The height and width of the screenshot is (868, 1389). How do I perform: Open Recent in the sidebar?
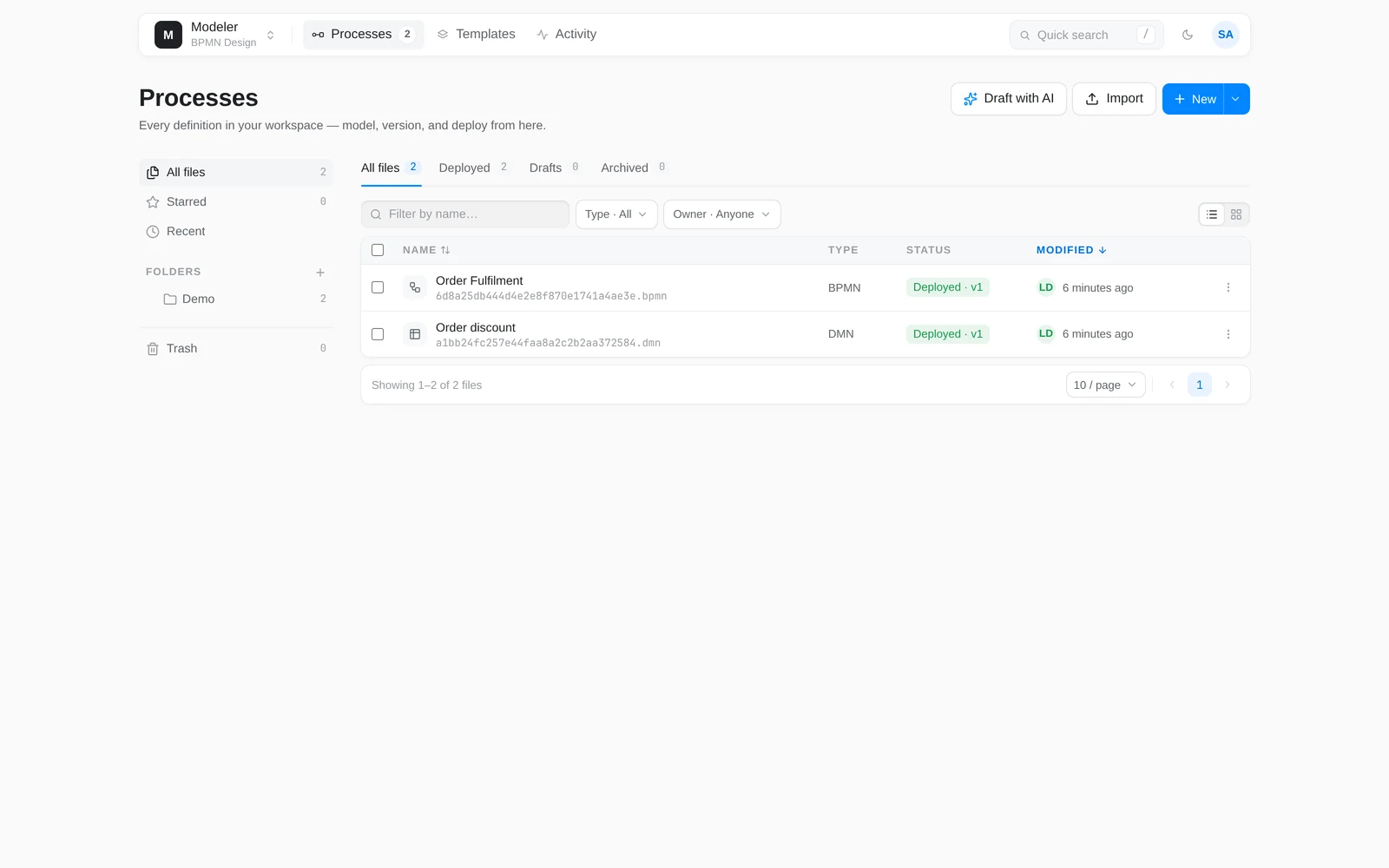click(x=236, y=231)
